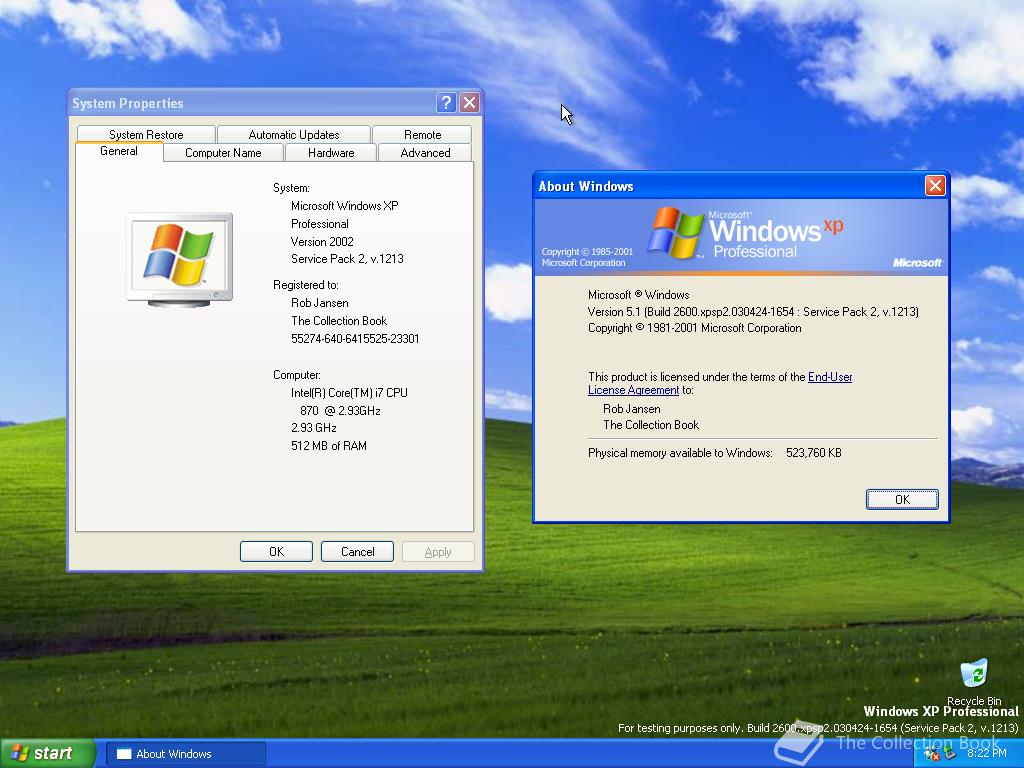Click the "512 MB of RAM" text
The height and width of the screenshot is (768, 1024).
tap(328, 445)
